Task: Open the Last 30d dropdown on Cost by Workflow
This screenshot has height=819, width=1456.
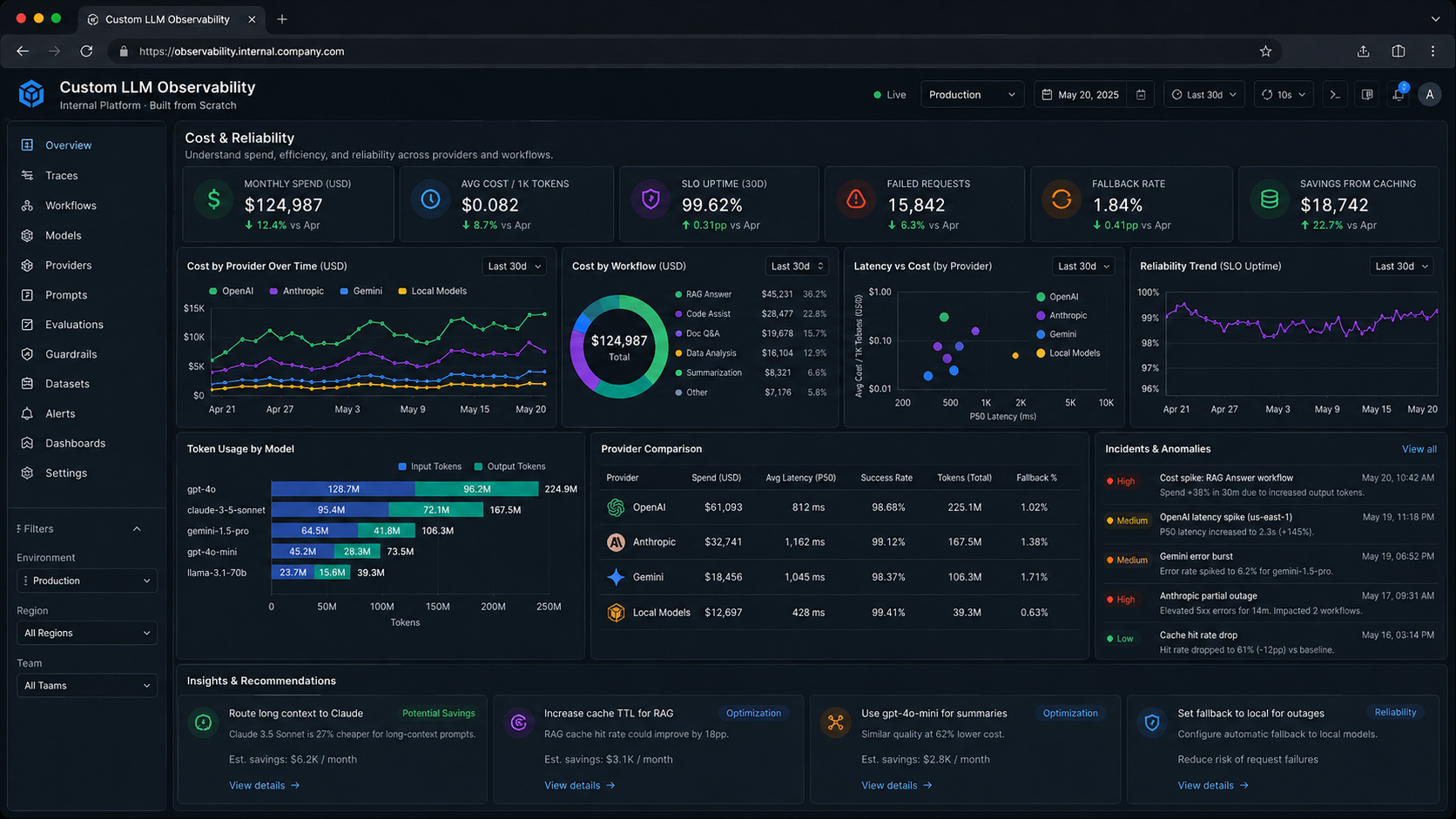Action: pos(795,265)
